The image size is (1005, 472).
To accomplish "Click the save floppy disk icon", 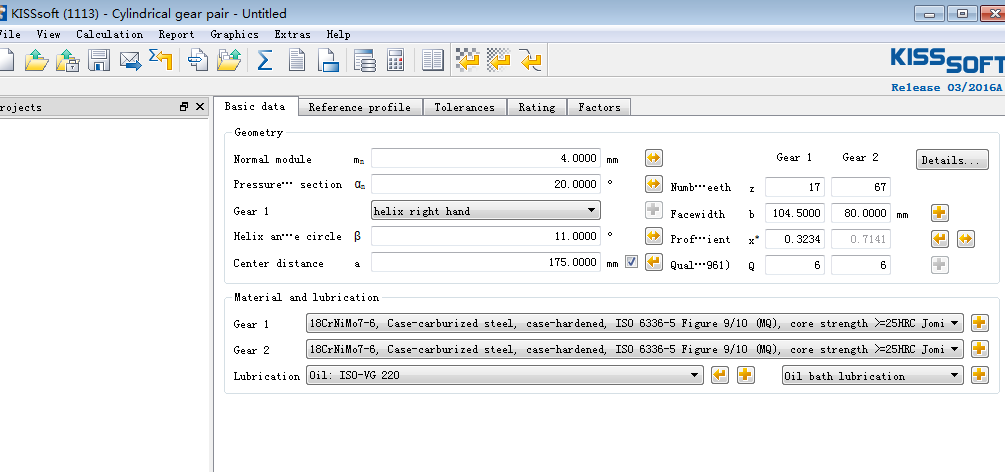I will (x=99, y=60).
